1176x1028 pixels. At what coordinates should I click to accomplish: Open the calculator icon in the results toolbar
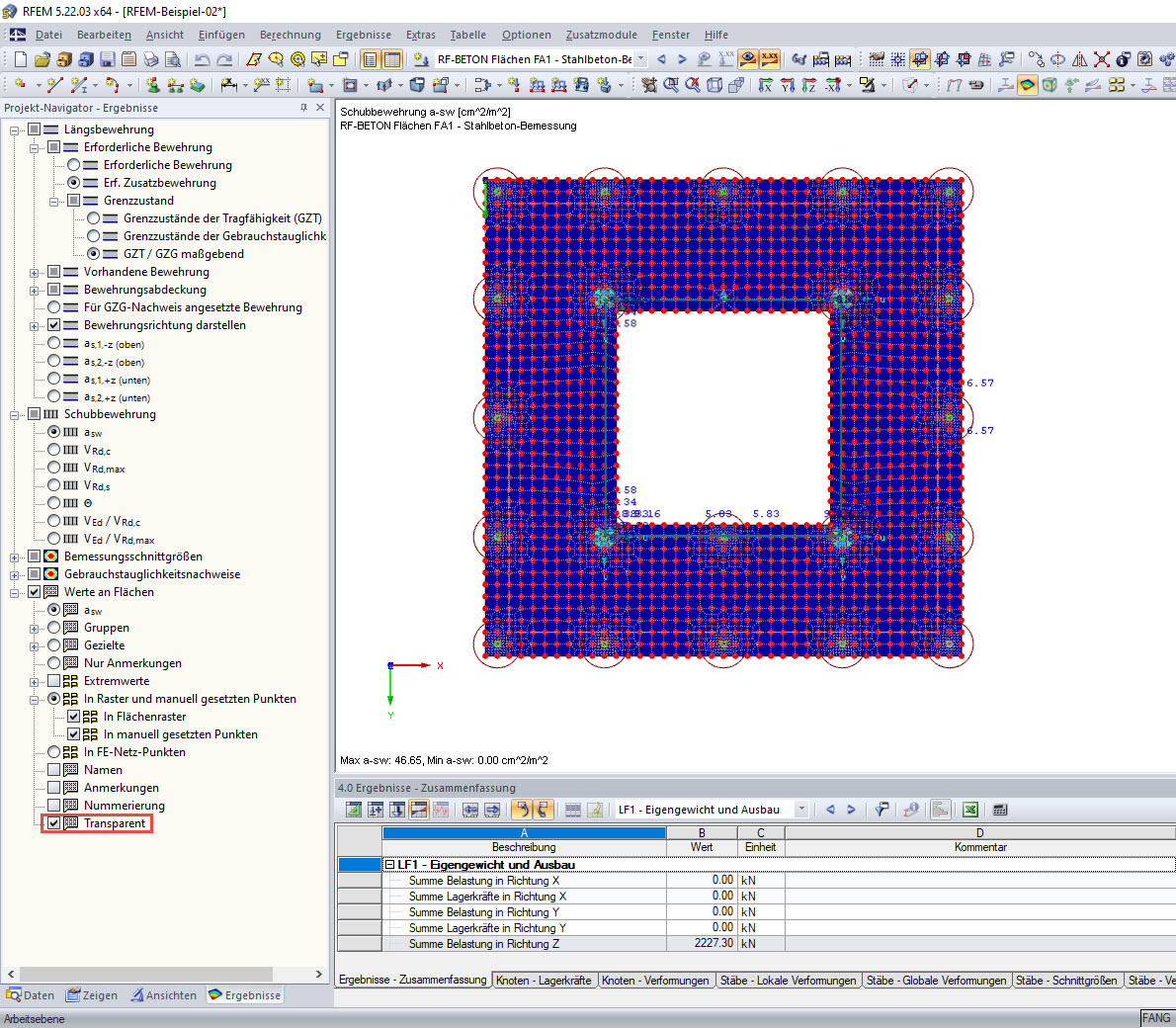tap(1000, 810)
